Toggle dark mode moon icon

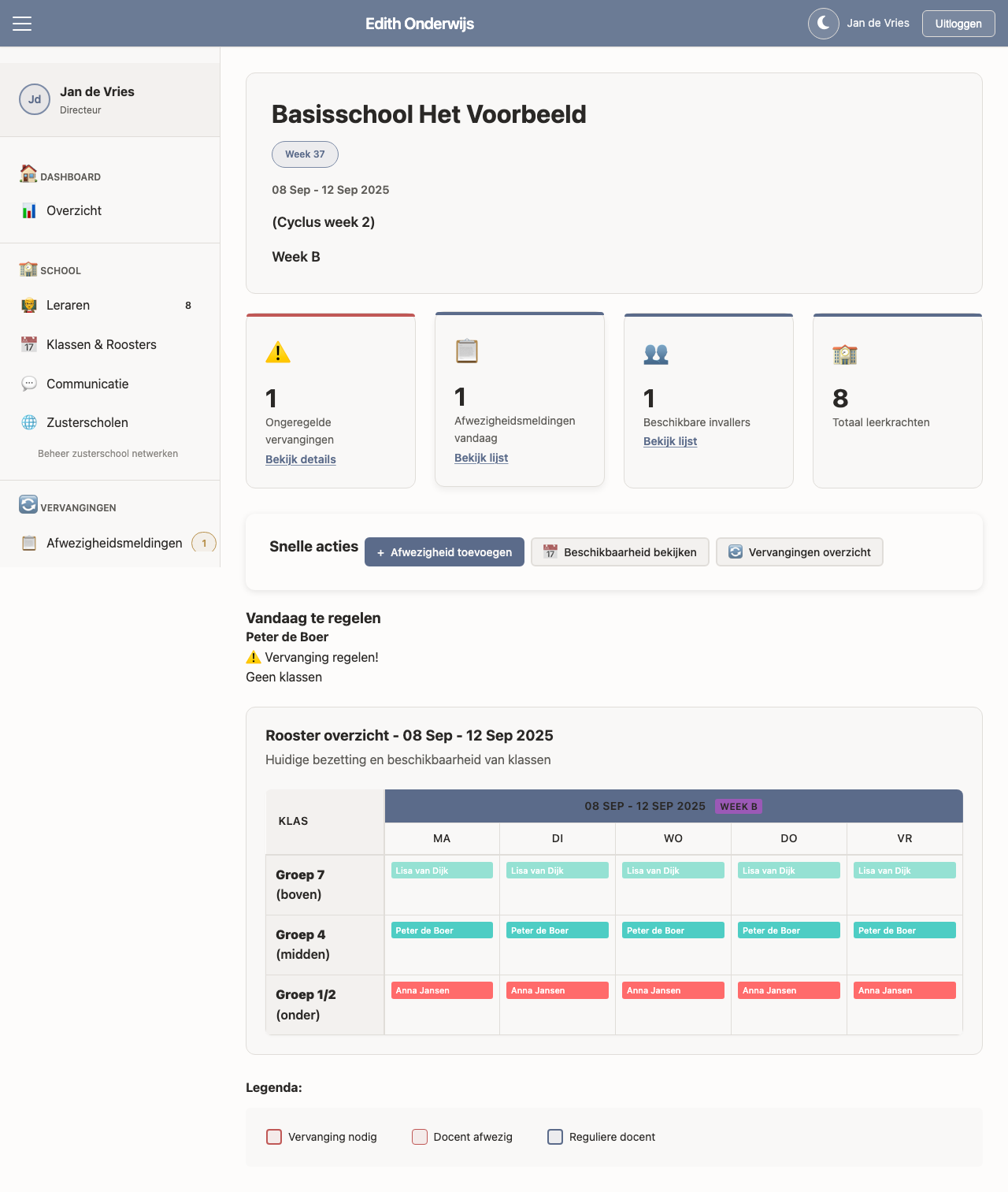point(824,24)
